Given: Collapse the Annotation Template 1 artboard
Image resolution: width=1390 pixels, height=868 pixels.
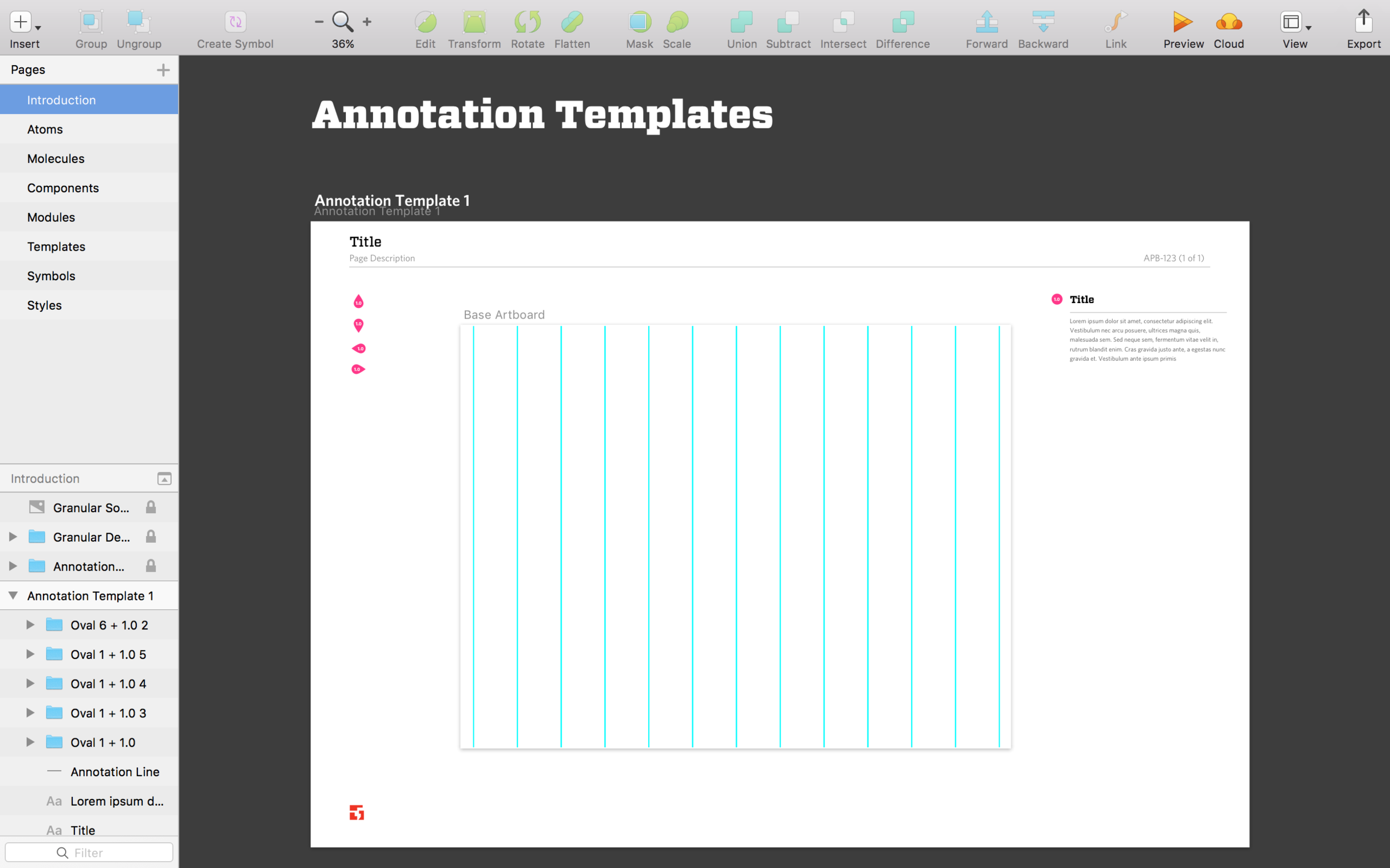Looking at the screenshot, I should coord(13,596).
